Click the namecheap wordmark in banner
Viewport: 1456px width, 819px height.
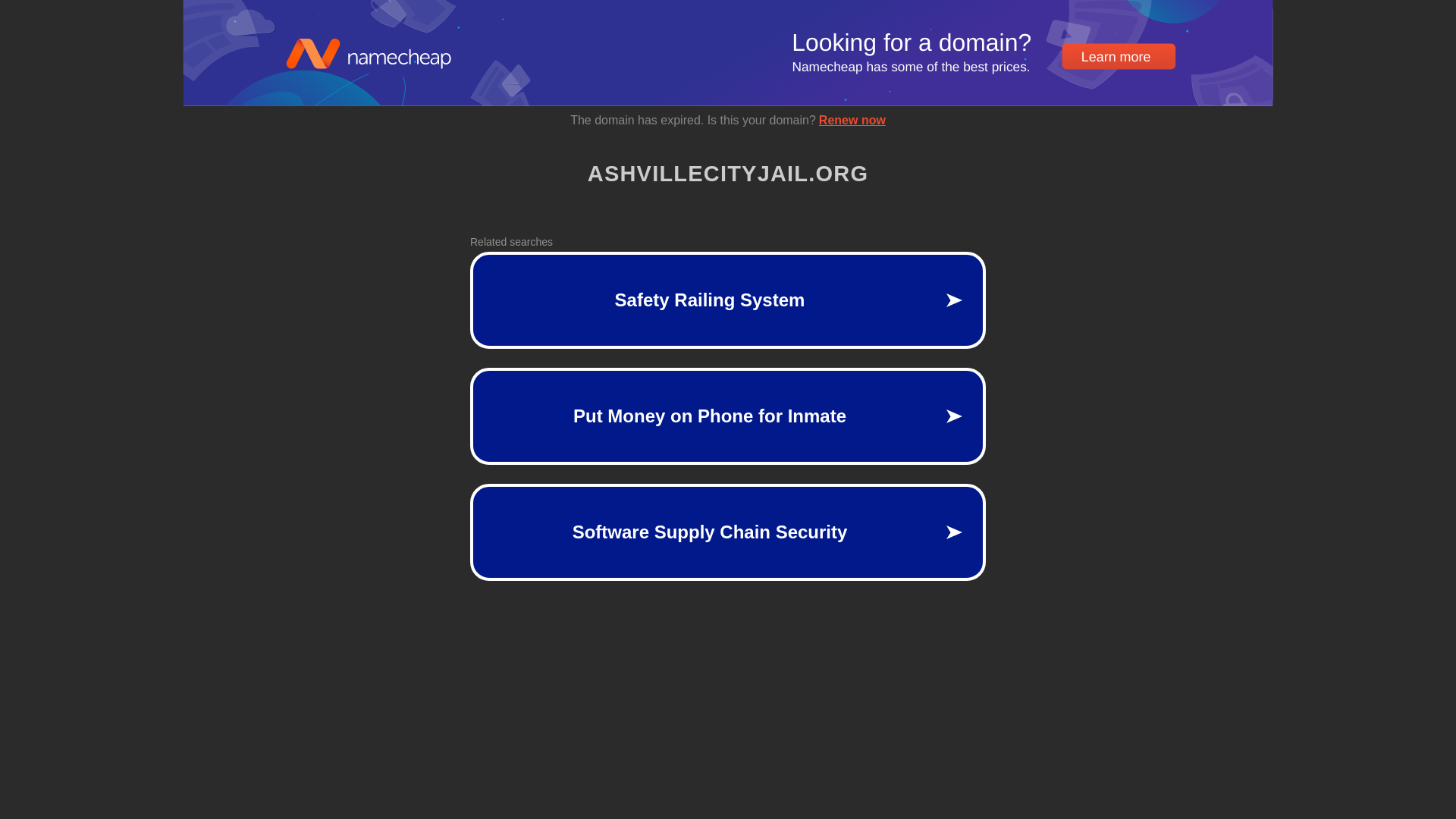coord(399,58)
